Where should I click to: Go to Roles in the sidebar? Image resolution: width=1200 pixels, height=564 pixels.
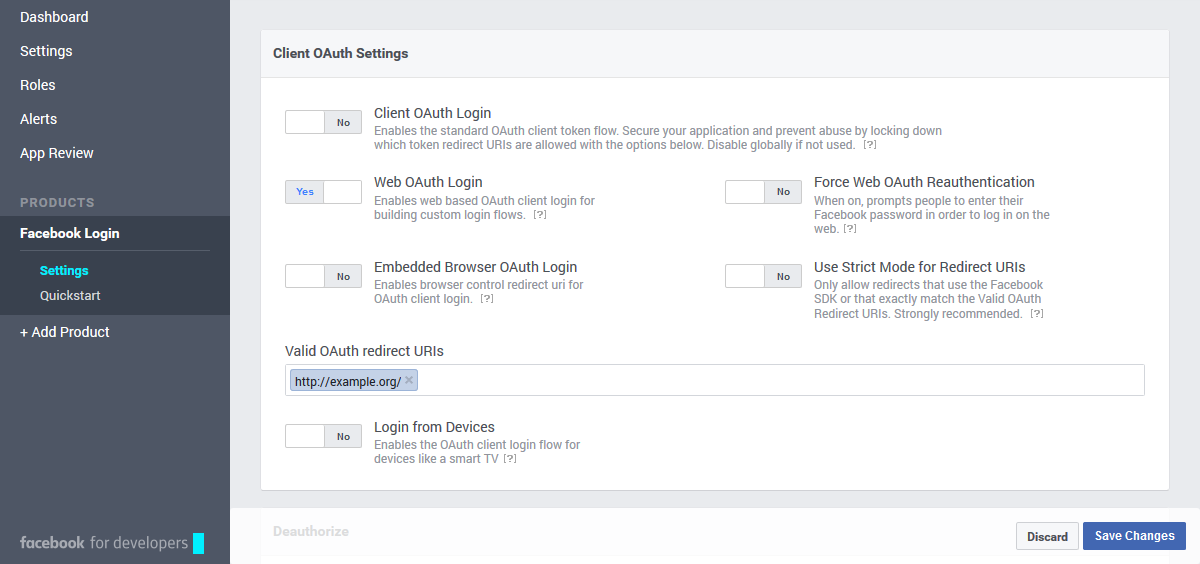pos(38,85)
